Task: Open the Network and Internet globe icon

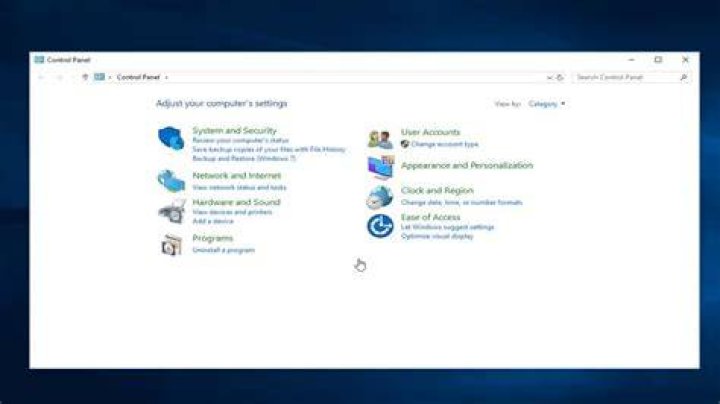Action: 171,181
